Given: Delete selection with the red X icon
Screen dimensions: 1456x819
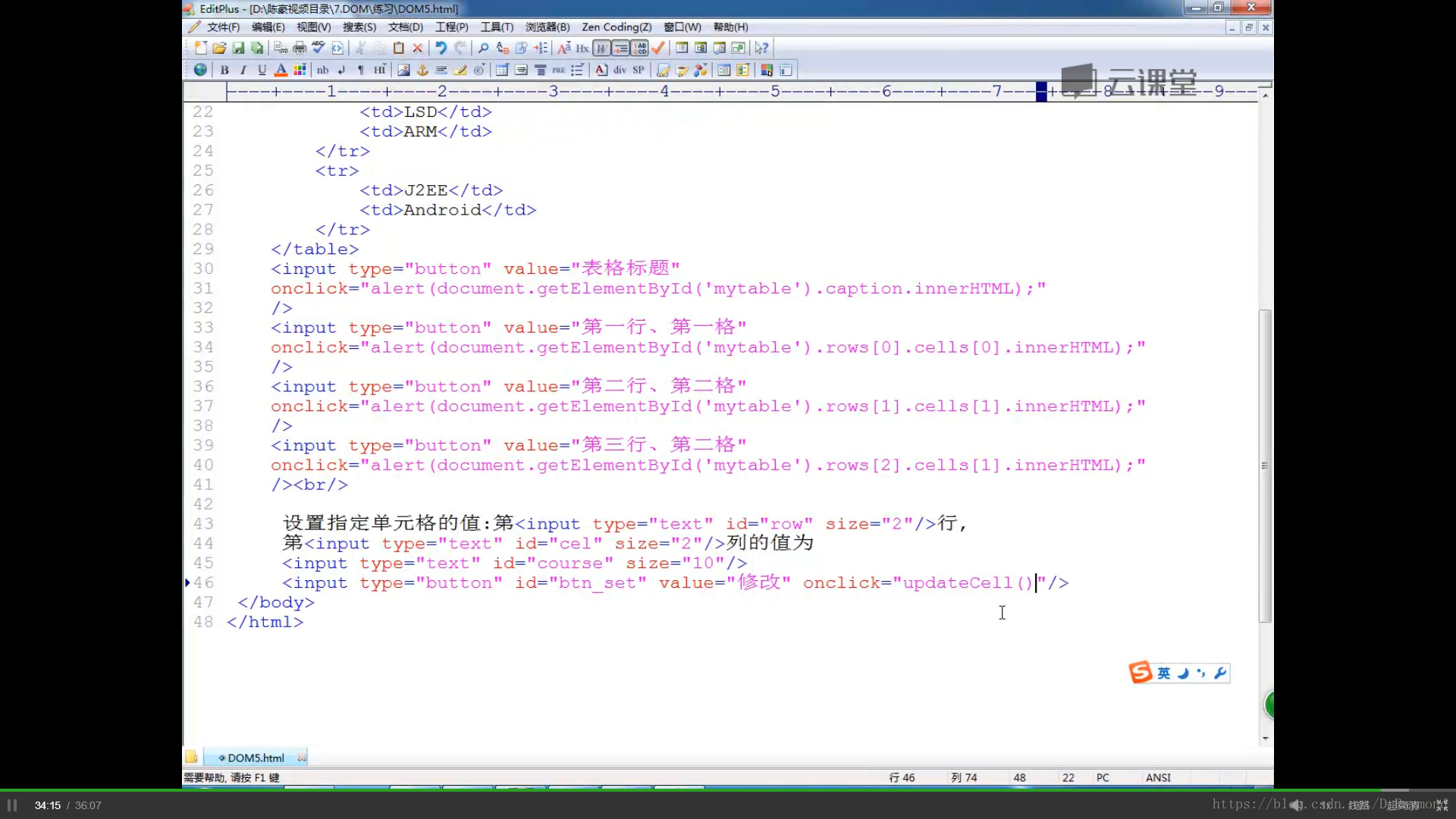Looking at the screenshot, I should (x=418, y=48).
